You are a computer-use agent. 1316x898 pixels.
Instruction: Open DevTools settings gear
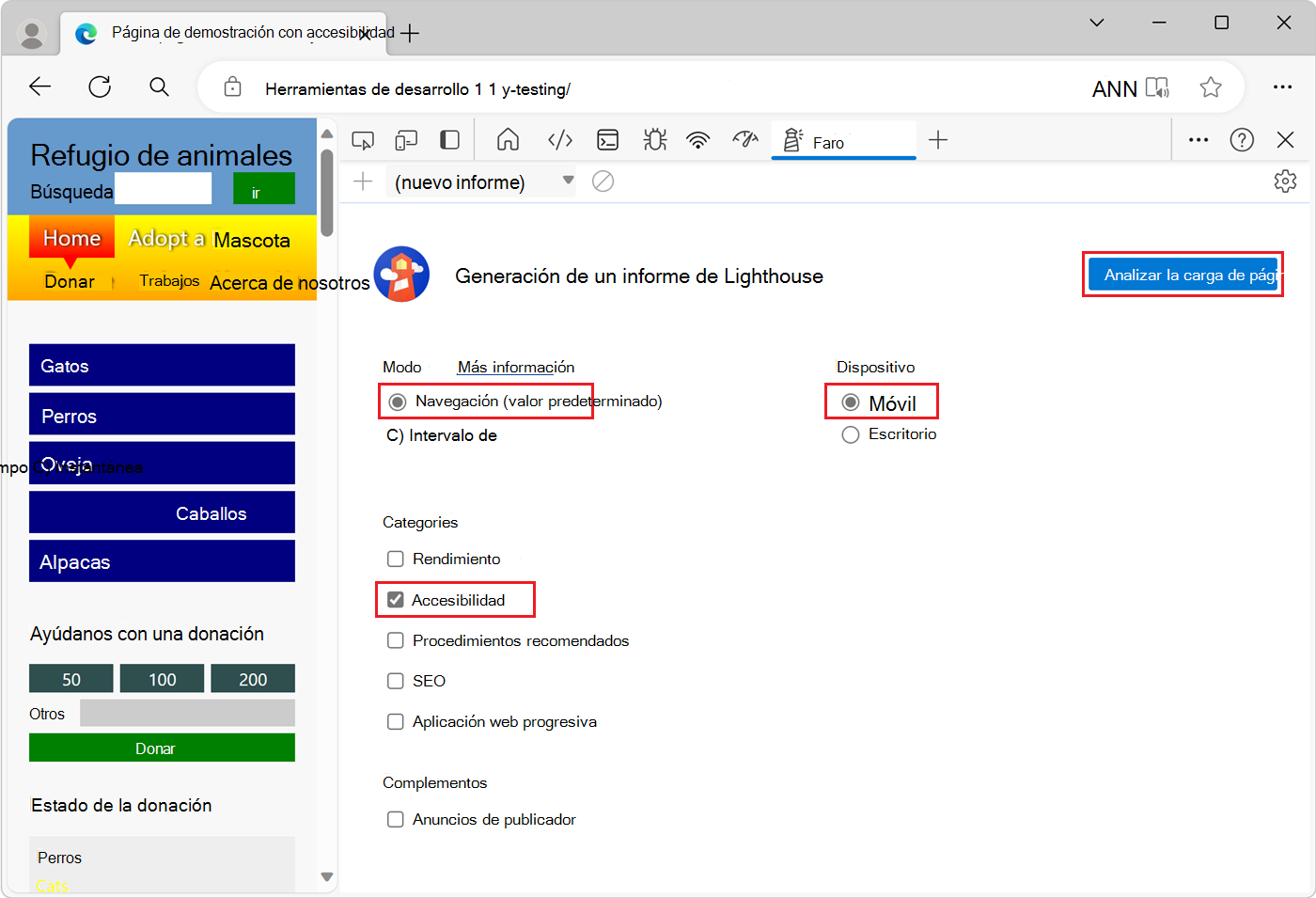pyautogui.click(x=1285, y=181)
